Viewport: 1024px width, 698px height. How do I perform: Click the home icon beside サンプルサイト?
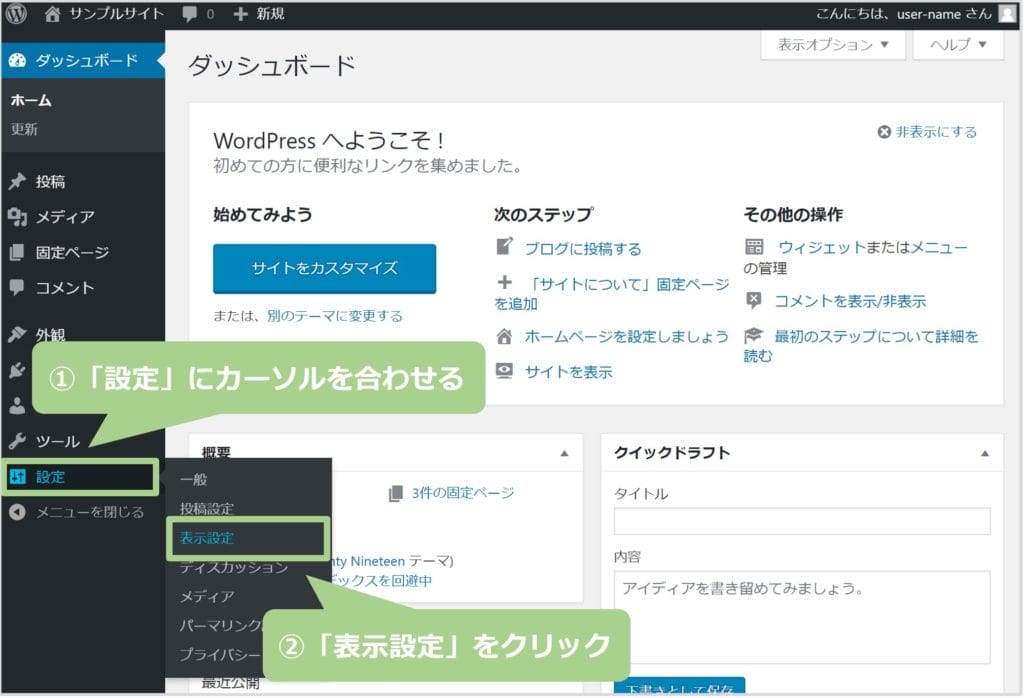coord(53,14)
